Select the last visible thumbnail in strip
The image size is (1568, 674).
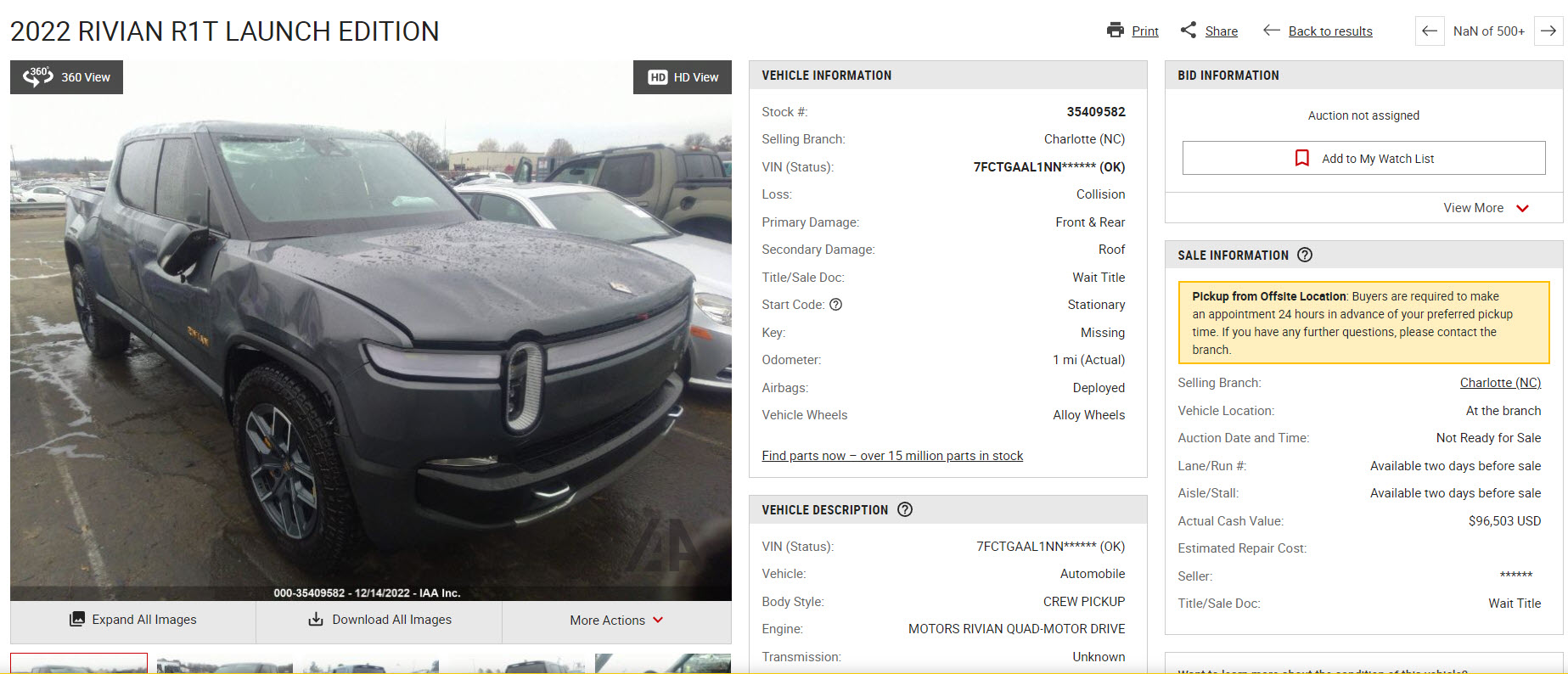pyautogui.click(x=663, y=663)
